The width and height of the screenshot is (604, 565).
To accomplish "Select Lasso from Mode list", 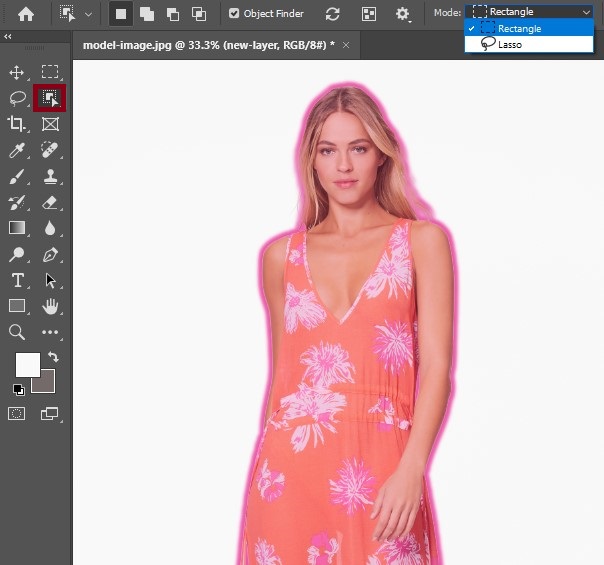I will coord(529,44).
